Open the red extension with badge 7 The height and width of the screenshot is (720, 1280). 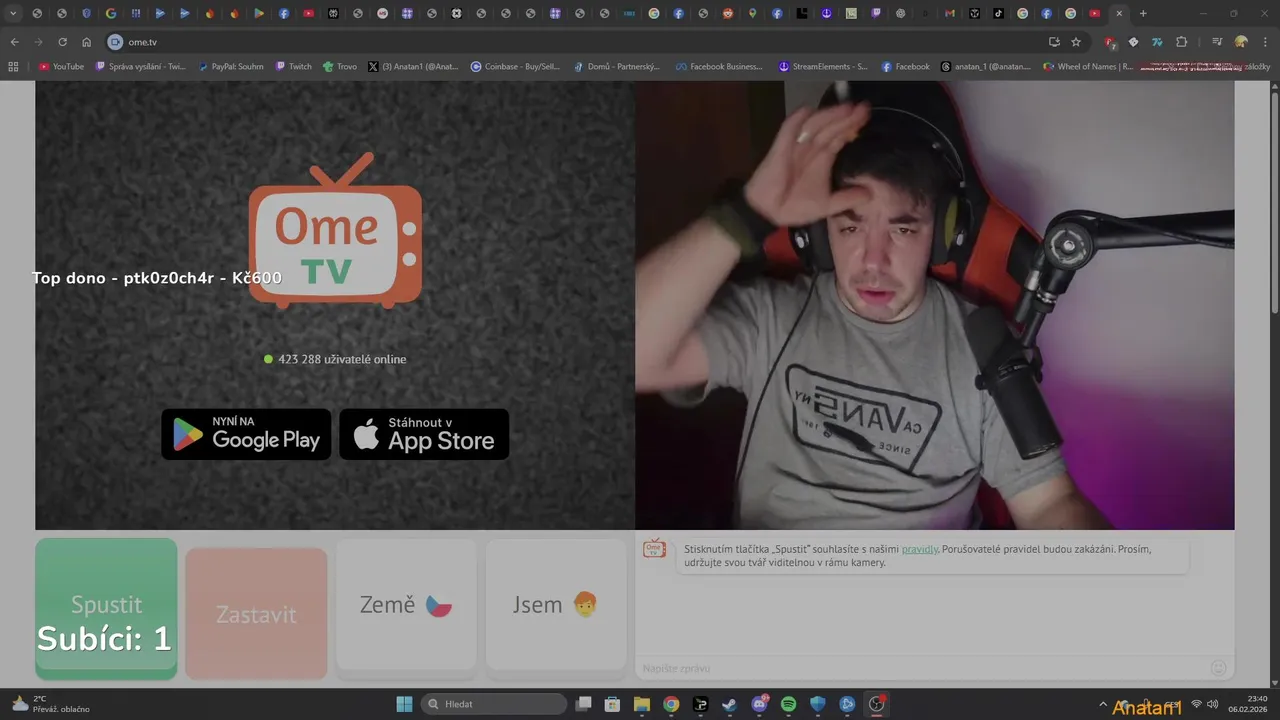[1110, 42]
